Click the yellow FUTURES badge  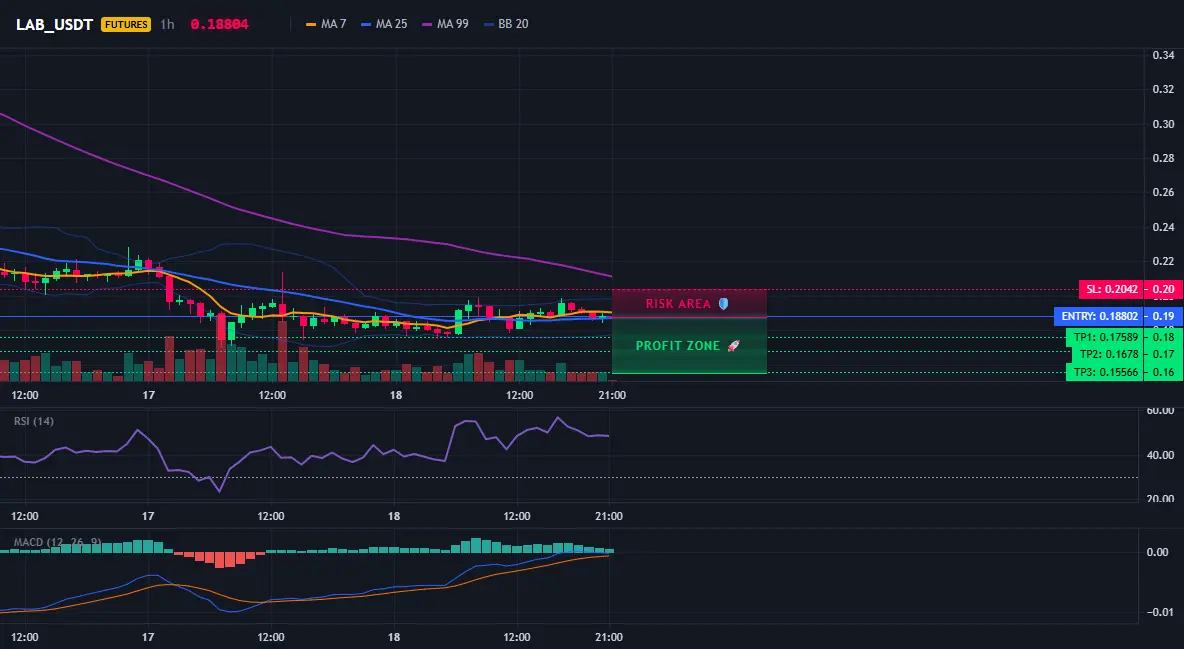click(126, 24)
